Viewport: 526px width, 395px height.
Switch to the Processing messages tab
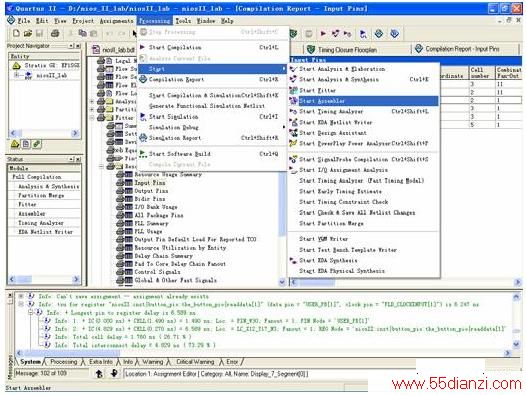[x=63, y=362]
